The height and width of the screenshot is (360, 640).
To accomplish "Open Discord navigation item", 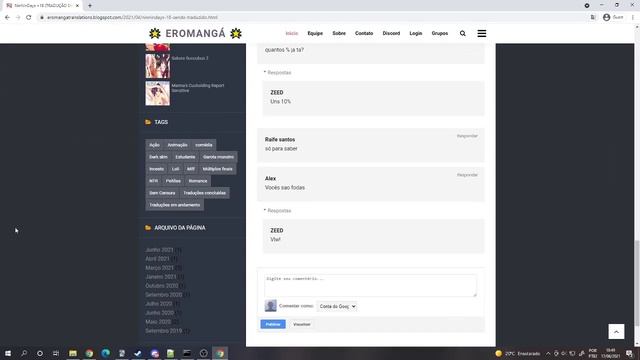I will tap(391, 33).
